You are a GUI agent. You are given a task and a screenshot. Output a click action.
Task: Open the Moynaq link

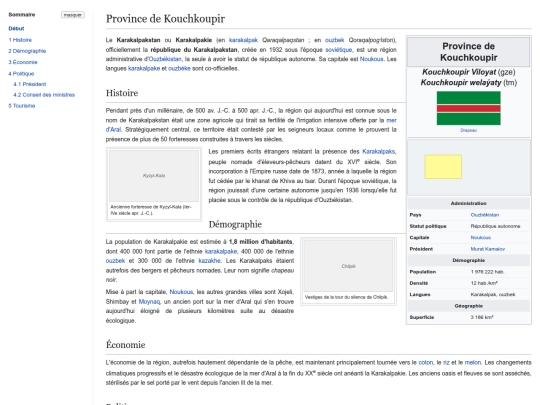tap(149, 302)
